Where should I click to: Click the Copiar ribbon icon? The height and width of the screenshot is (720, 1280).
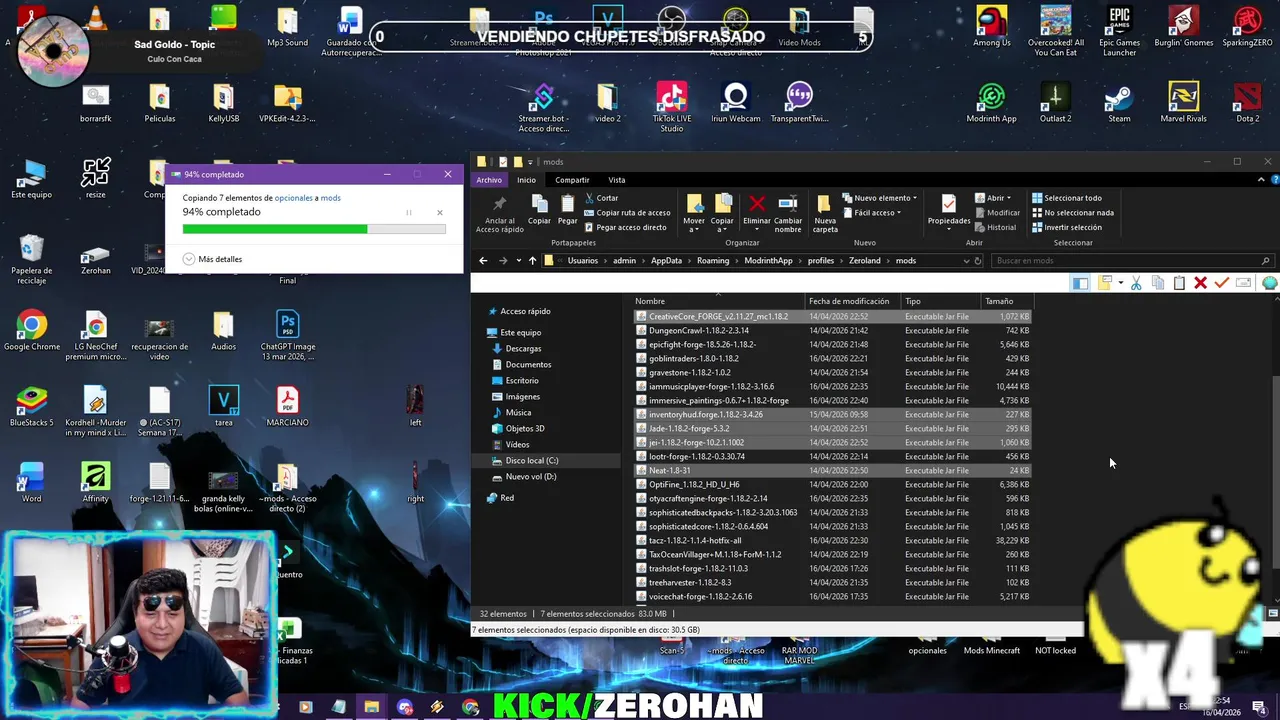click(x=539, y=204)
